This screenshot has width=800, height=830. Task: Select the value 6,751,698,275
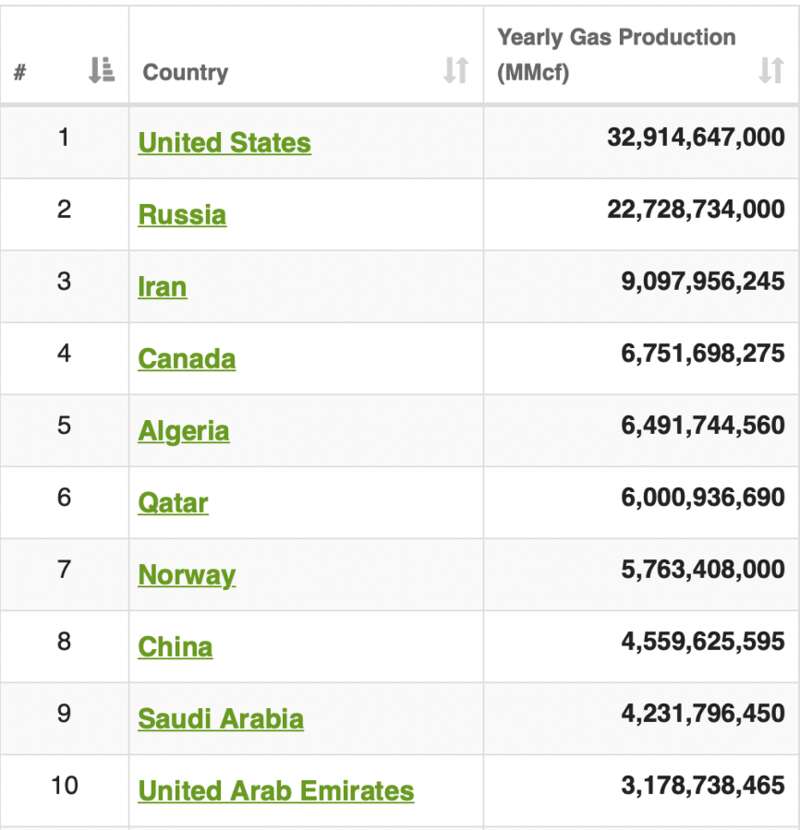(x=703, y=353)
